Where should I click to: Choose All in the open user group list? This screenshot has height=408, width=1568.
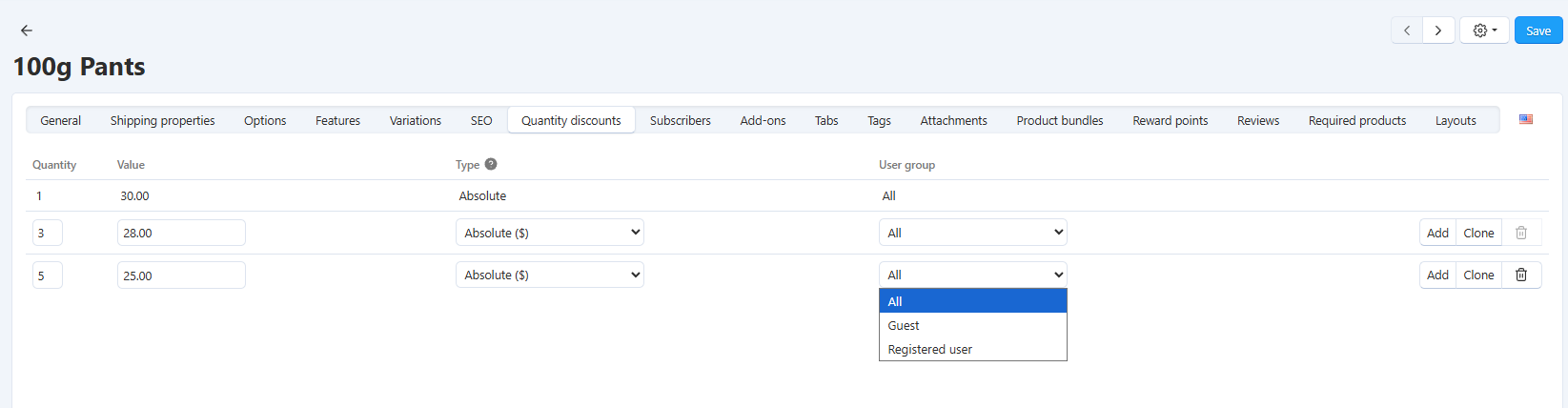973,301
